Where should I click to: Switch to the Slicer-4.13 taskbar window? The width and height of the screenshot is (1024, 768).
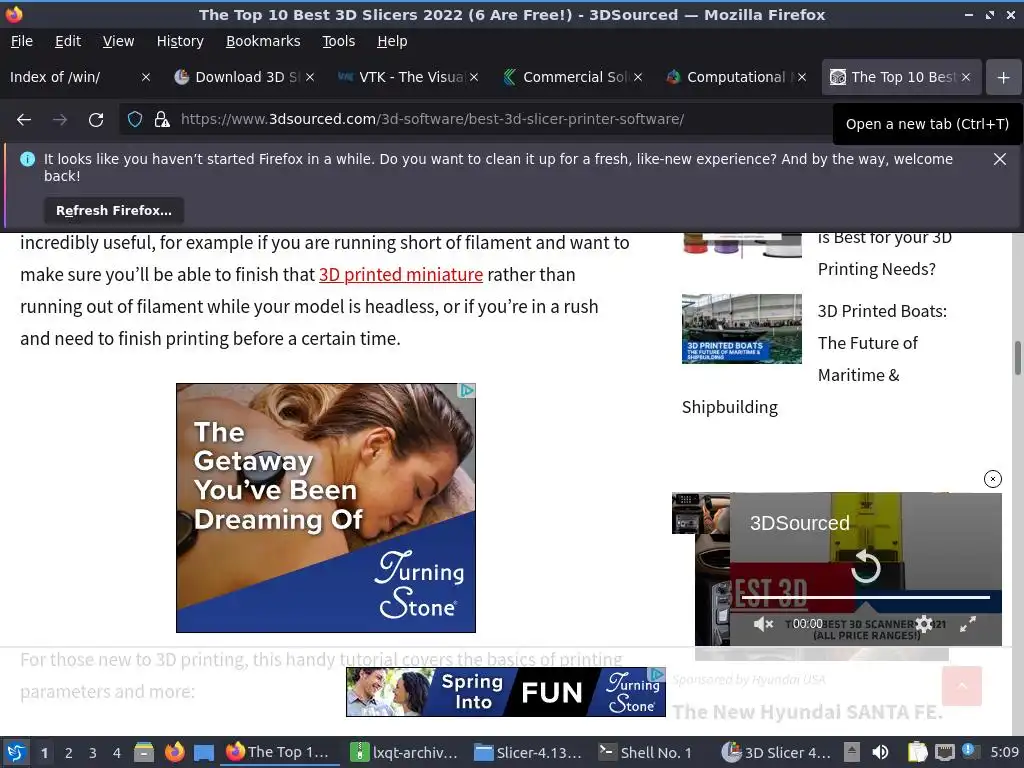[x=528, y=752]
